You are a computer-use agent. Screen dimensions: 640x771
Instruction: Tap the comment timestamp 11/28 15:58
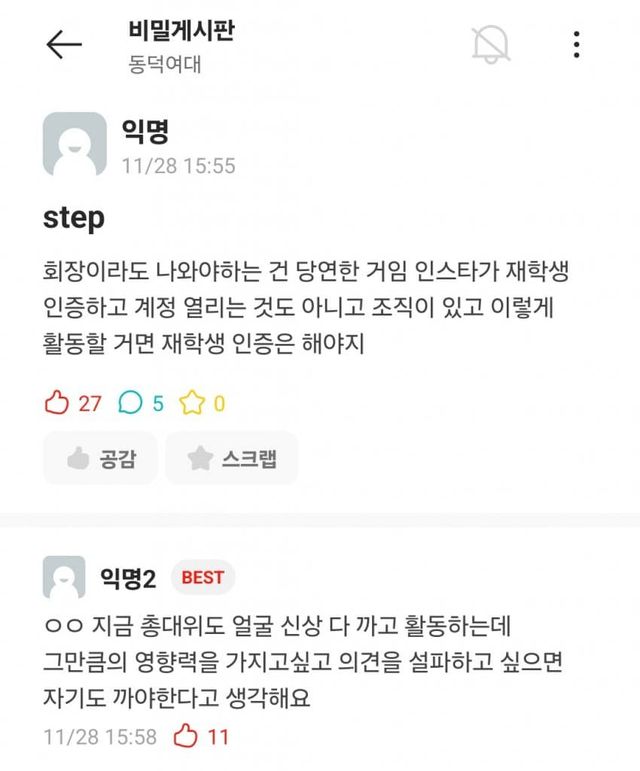[x=100, y=737]
